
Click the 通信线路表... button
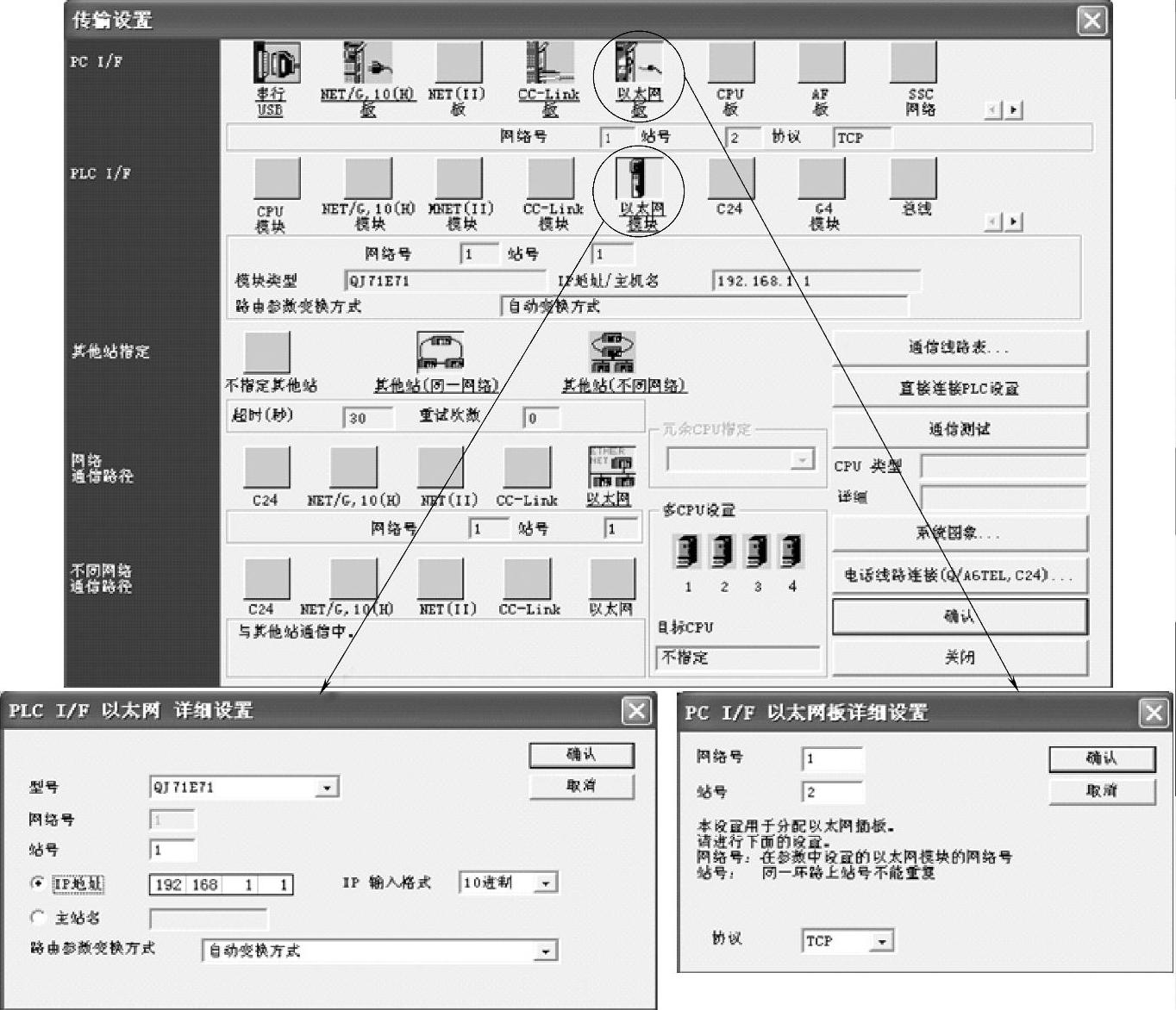pyautogui.click(x=959, y=348)
